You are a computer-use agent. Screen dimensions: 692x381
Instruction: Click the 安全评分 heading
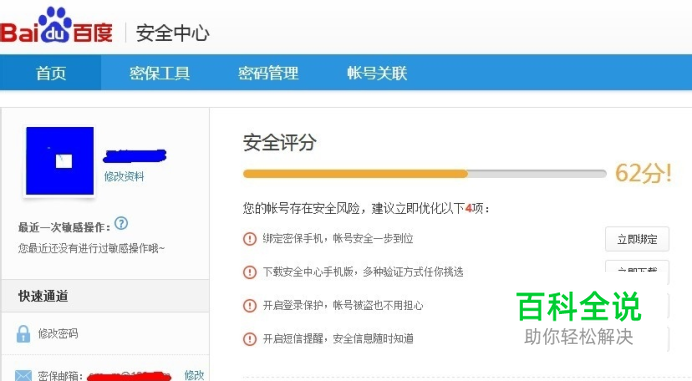pyautogui.click(x=279, y=143)
